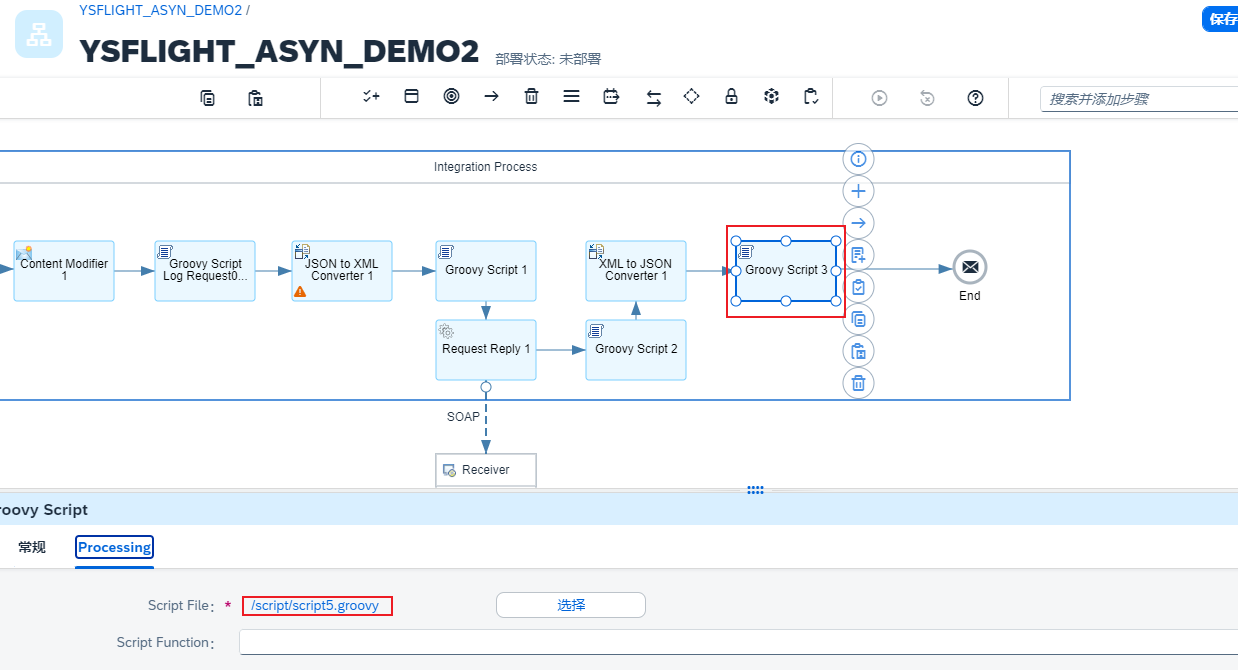Image resolution: width=1238 pixels, height=670 pixels.
Task: Click the trash speed button beside Groovy Script 3
Action: pos(857,383)
